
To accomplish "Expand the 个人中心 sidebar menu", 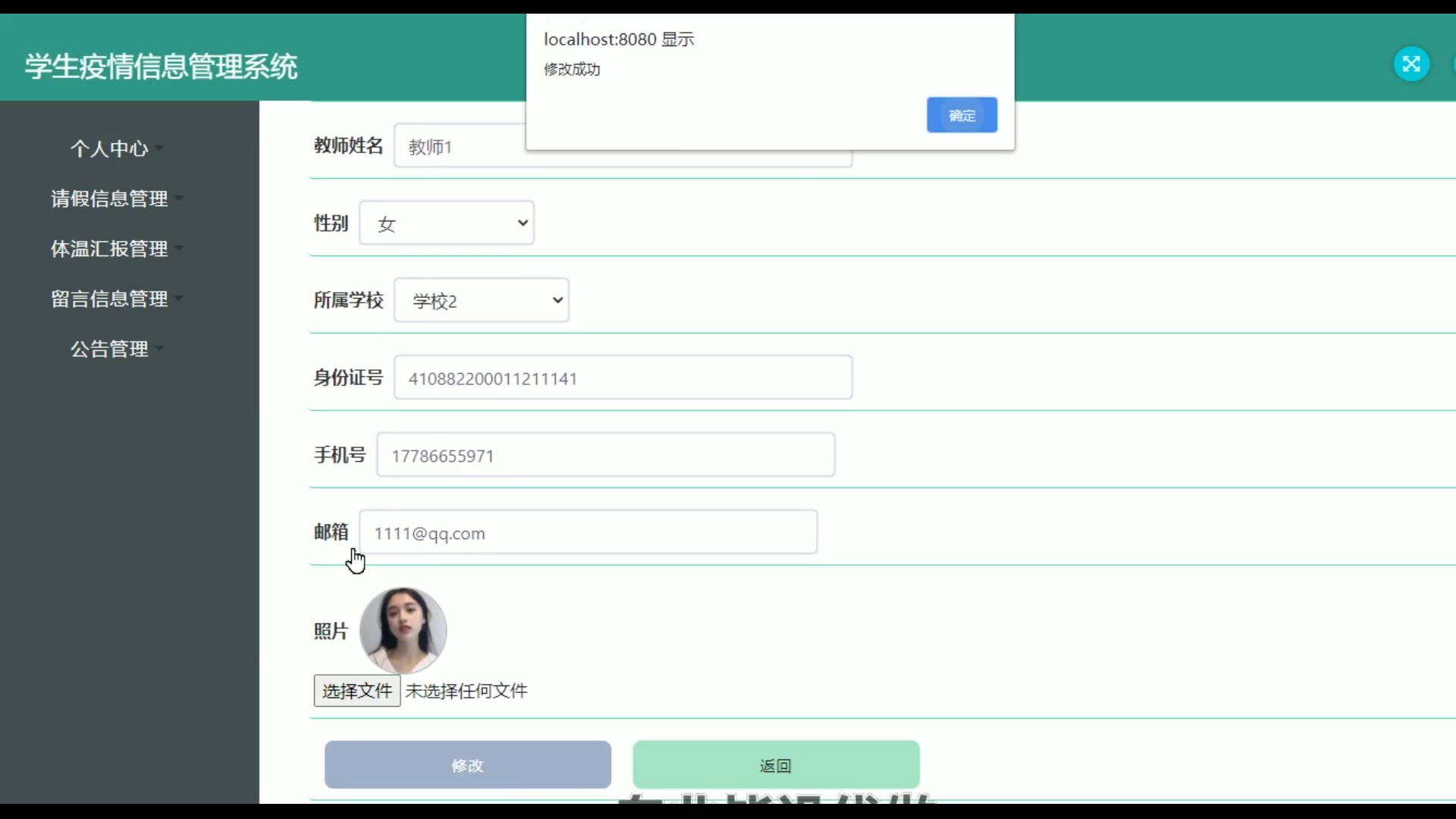I will [x=109, y=149].
